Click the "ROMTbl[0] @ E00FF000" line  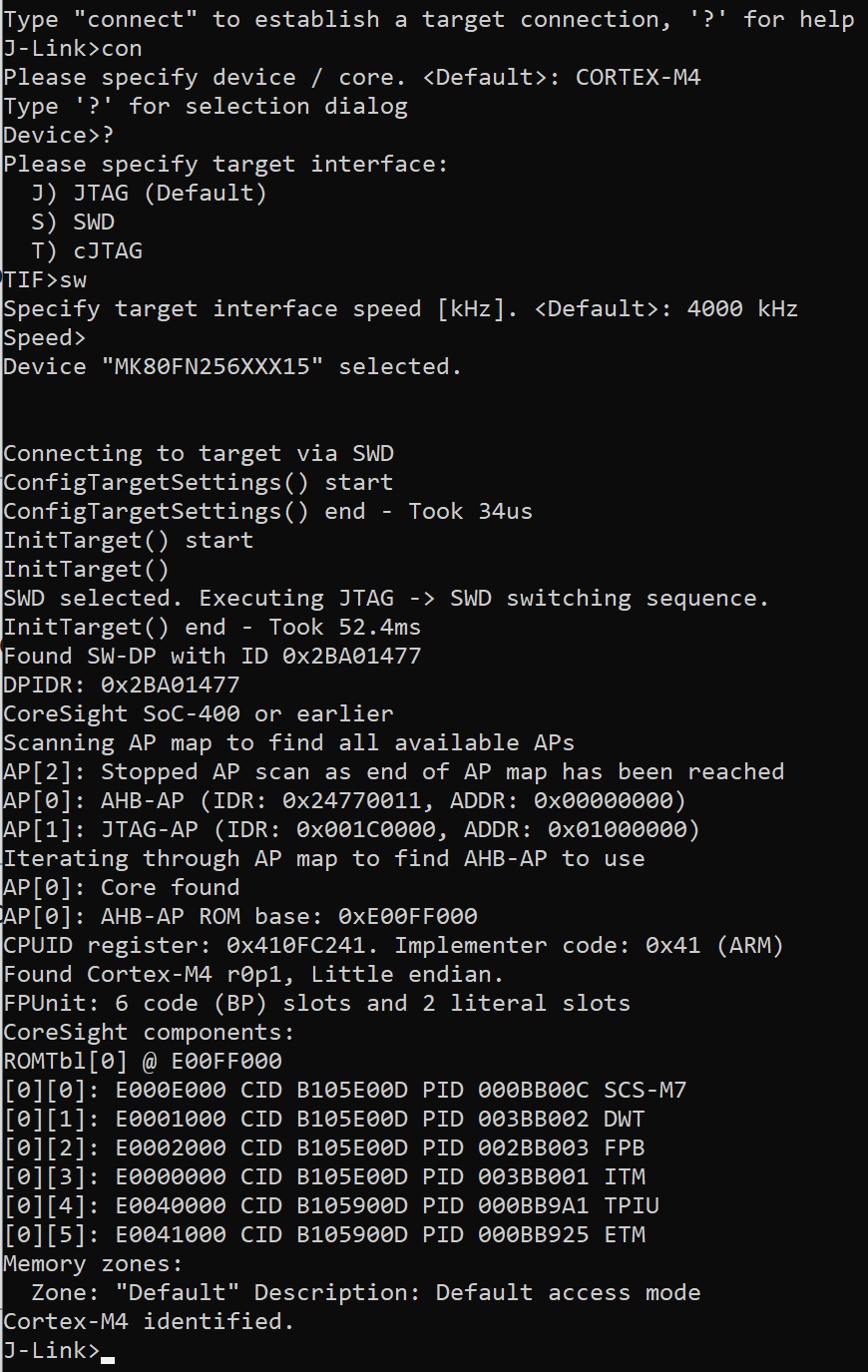coord(143,1062)
